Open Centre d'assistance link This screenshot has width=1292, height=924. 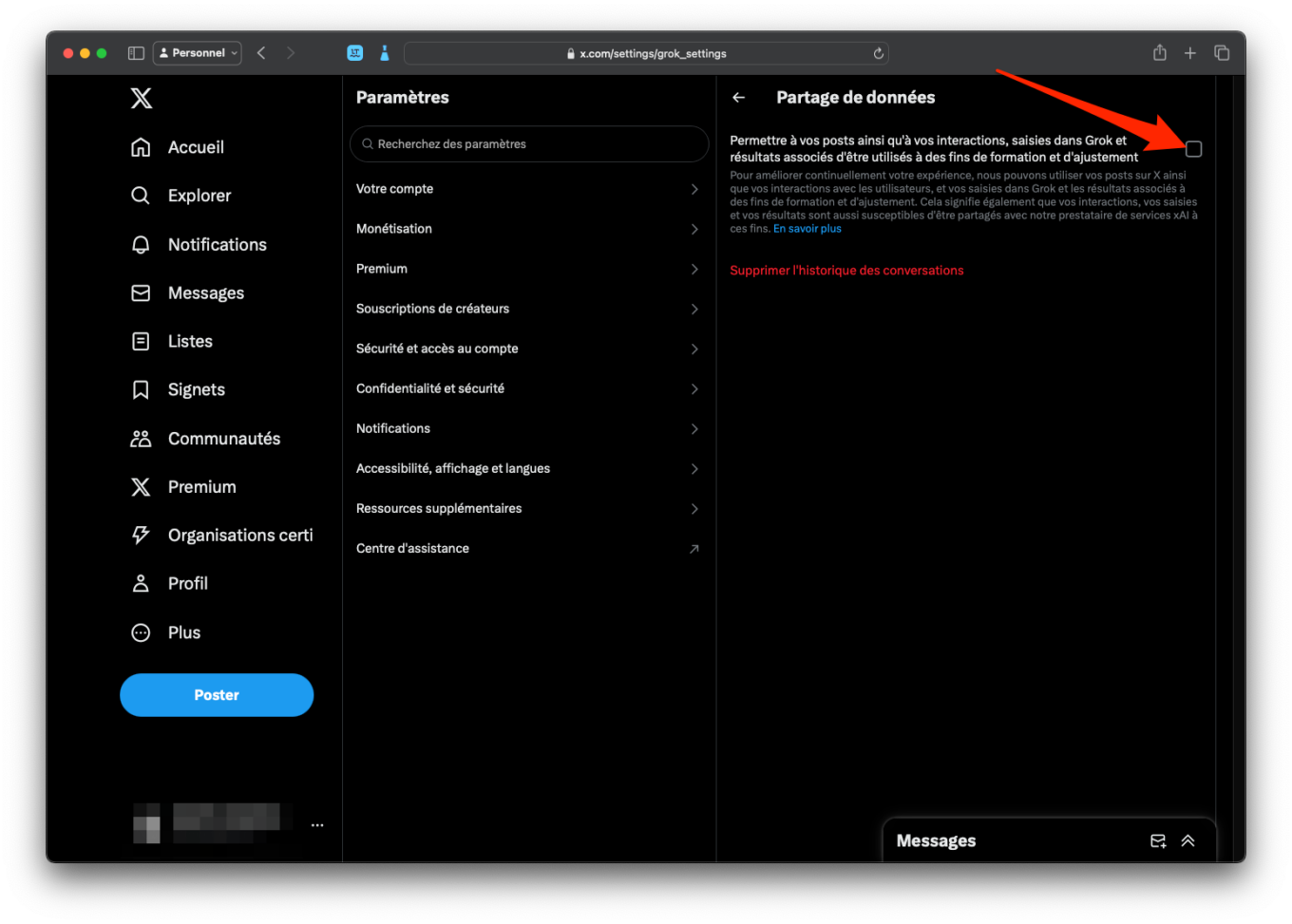coord(529,549)
